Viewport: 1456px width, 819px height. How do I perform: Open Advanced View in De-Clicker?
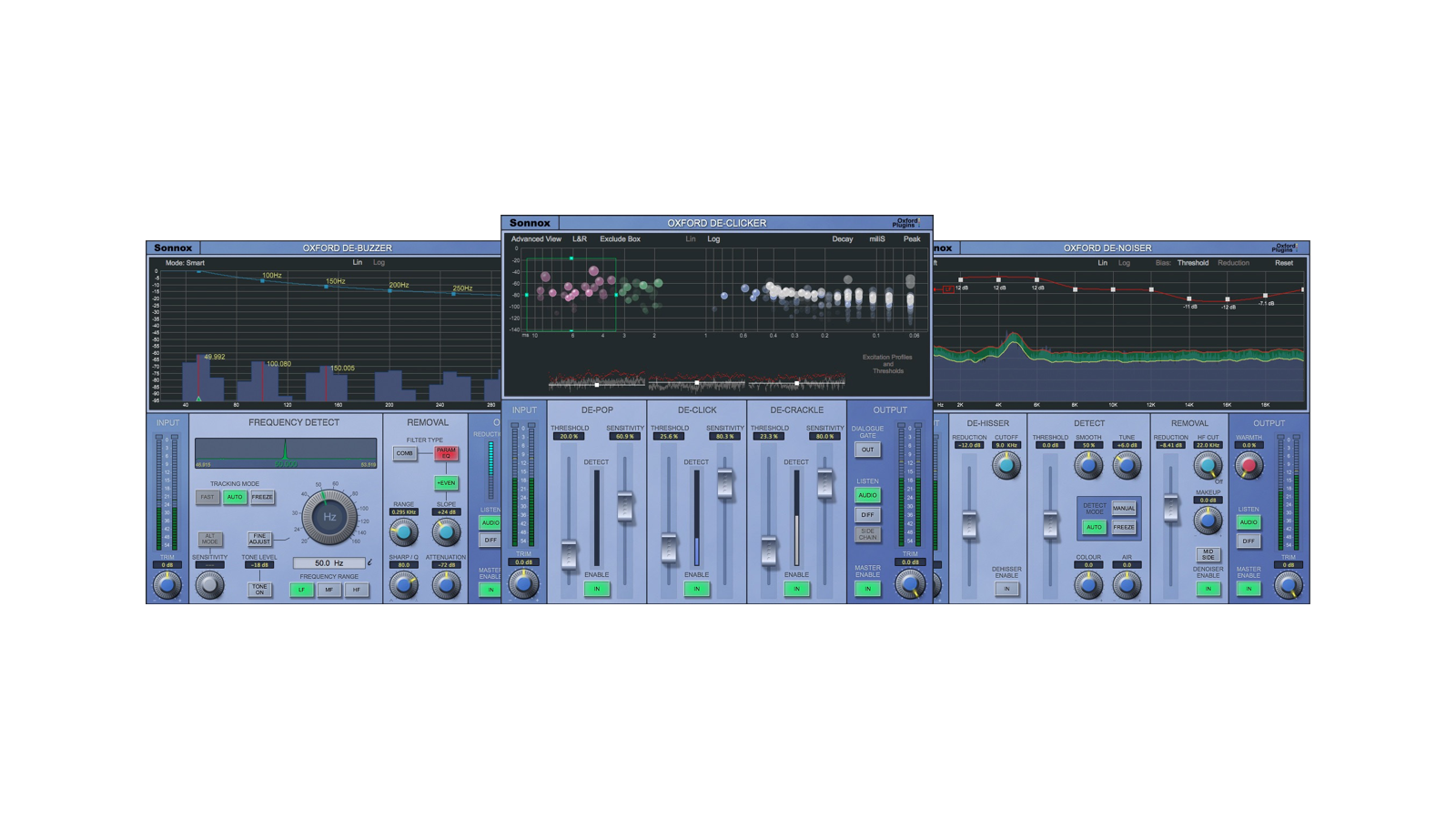click(536, 239)
